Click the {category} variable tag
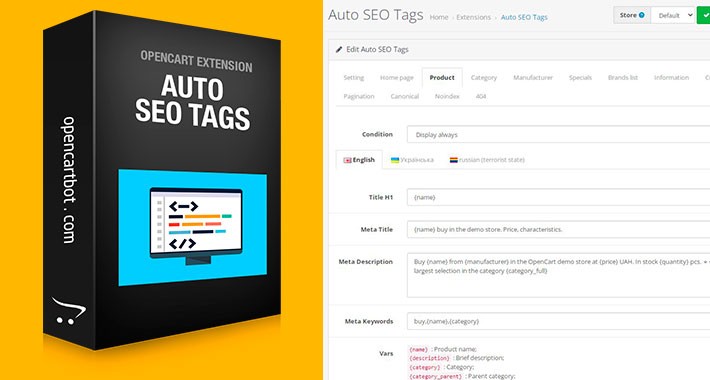 click(x=424, y=367)
